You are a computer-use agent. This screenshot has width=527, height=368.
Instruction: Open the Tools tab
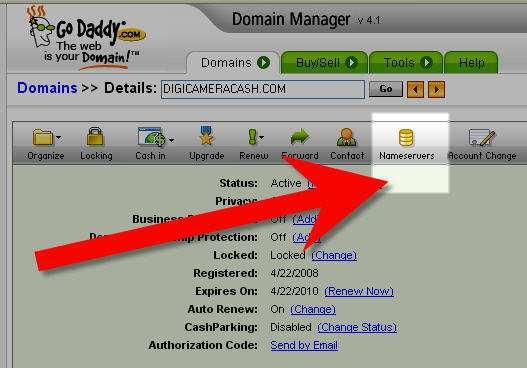click(406, 63)
